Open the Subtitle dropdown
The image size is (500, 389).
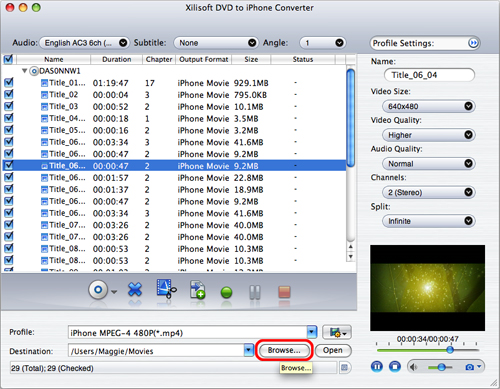point(216,43)
